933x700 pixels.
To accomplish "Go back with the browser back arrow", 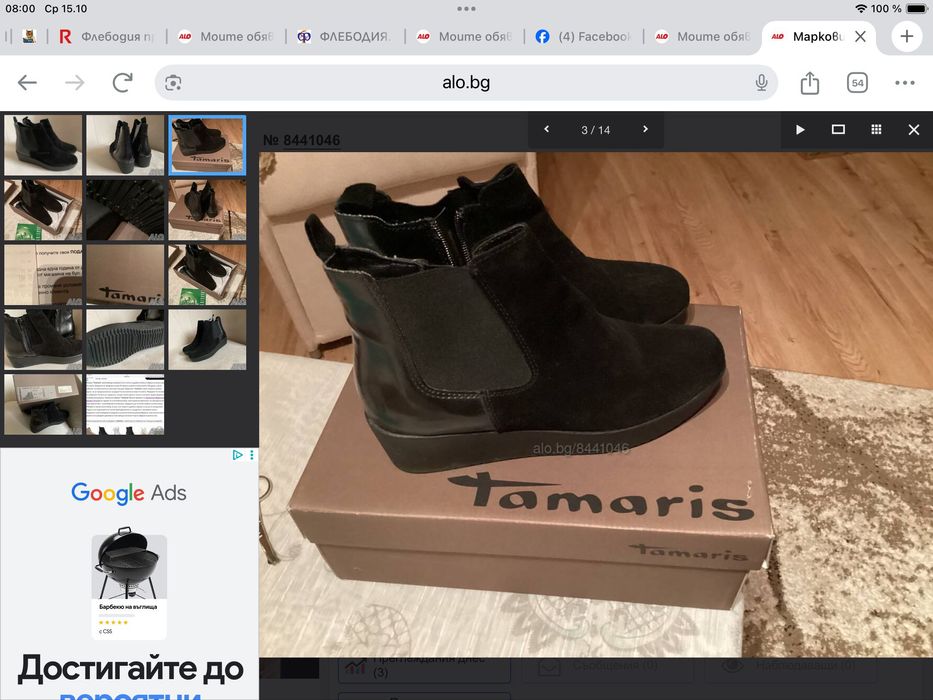I will [27, 83].
